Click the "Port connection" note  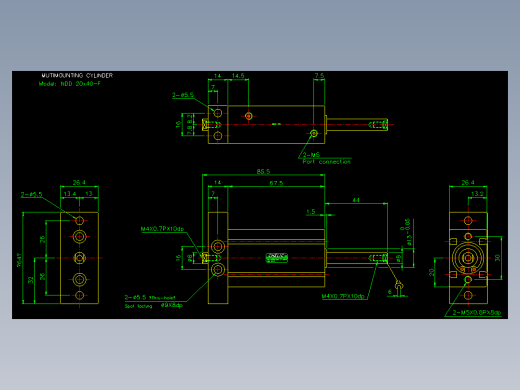point(327,162)
